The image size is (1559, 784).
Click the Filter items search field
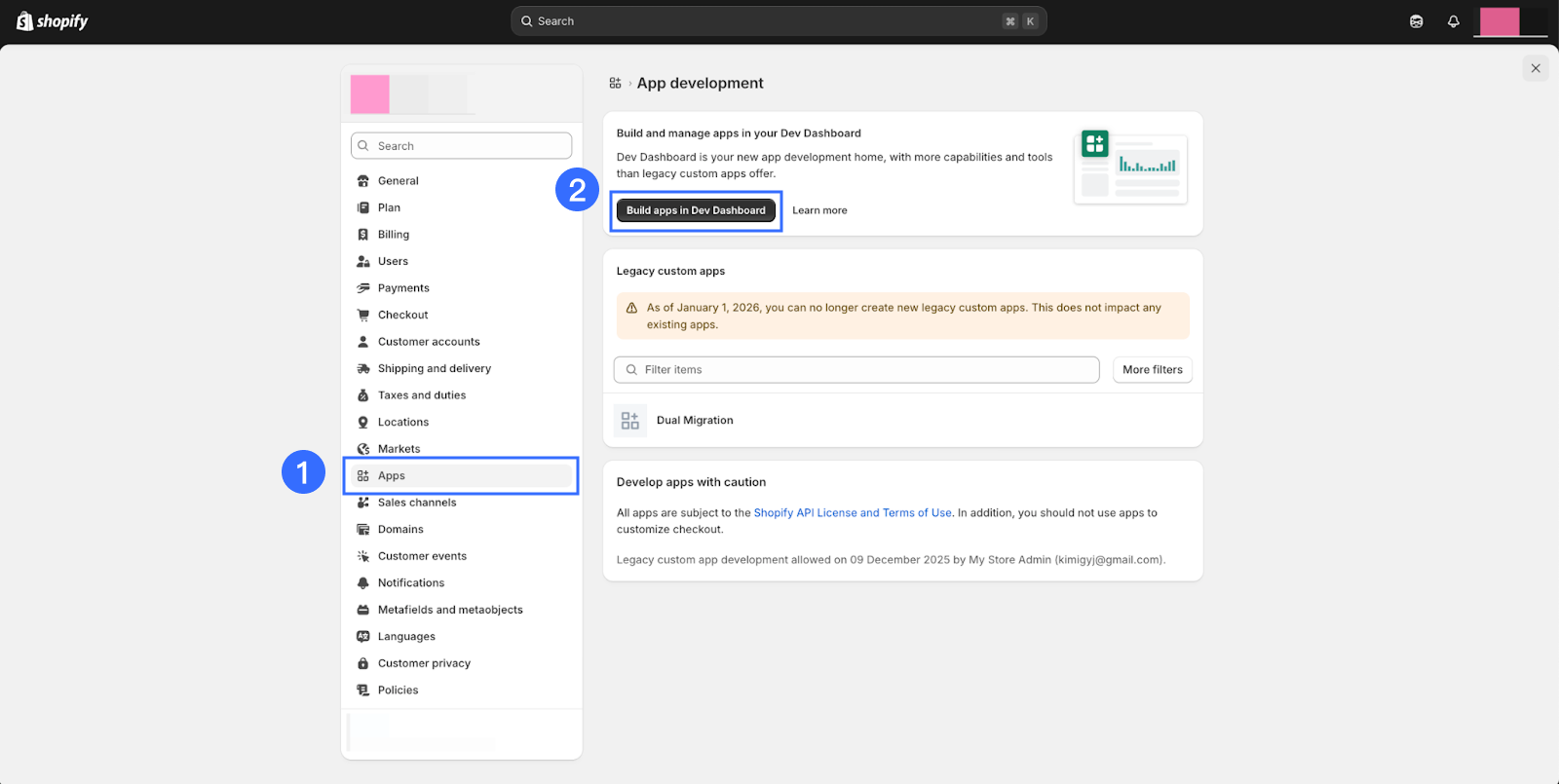[x=857, y=370]
